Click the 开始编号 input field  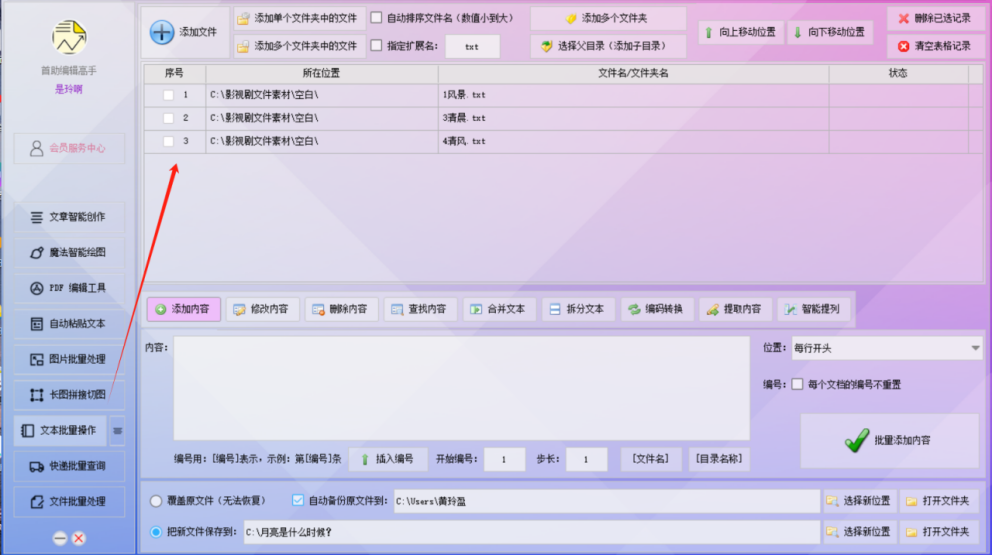[504, 460]
